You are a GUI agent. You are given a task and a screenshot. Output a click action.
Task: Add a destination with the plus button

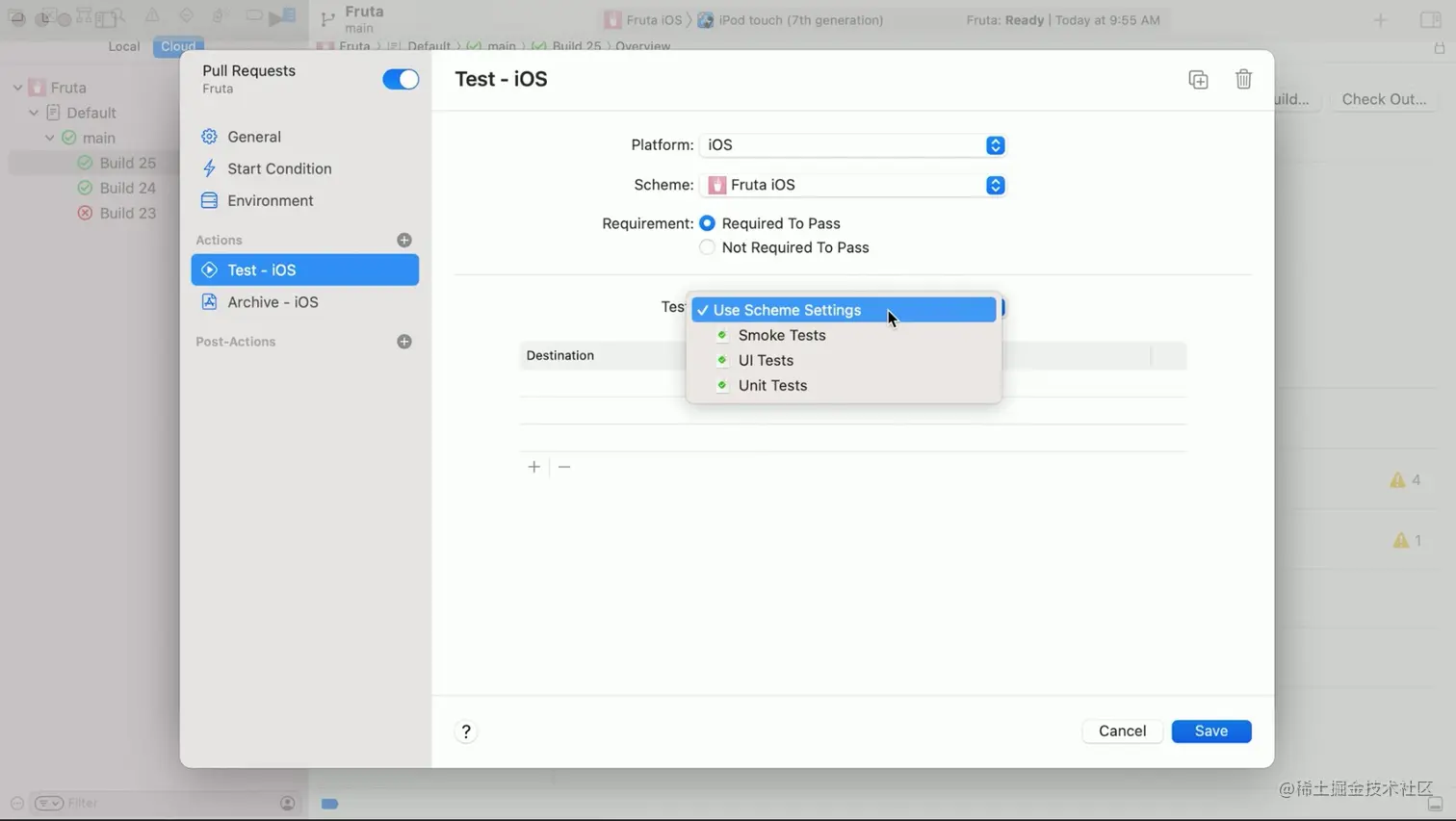click(533, 467)
